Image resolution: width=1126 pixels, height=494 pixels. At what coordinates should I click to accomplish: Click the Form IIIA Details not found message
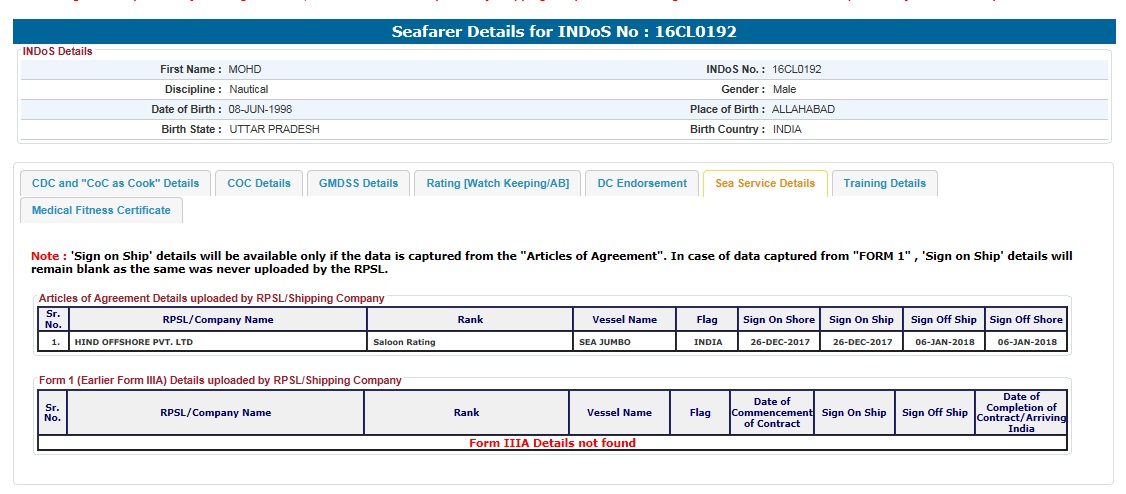(552, 443)
